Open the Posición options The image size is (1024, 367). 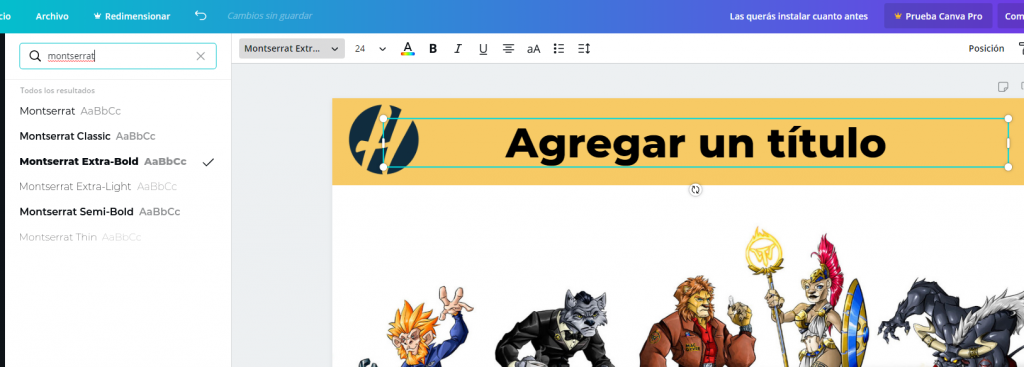(x=986, y=48)
